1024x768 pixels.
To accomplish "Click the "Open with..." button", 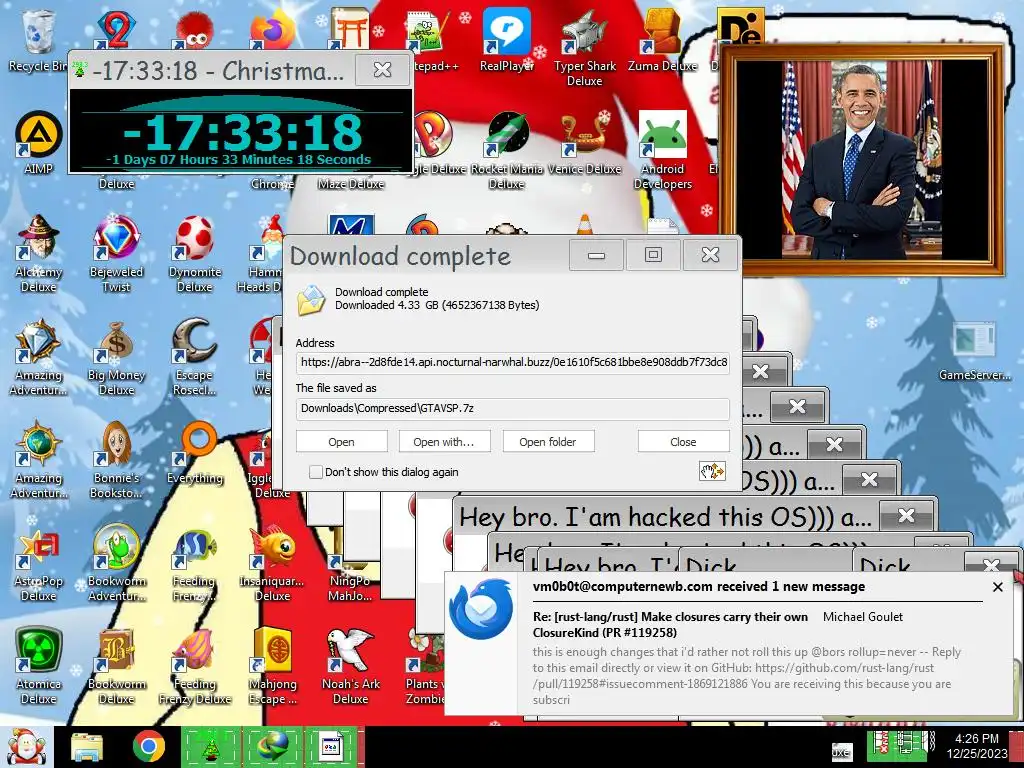I will pyautogui.click(x=443, y=441).
